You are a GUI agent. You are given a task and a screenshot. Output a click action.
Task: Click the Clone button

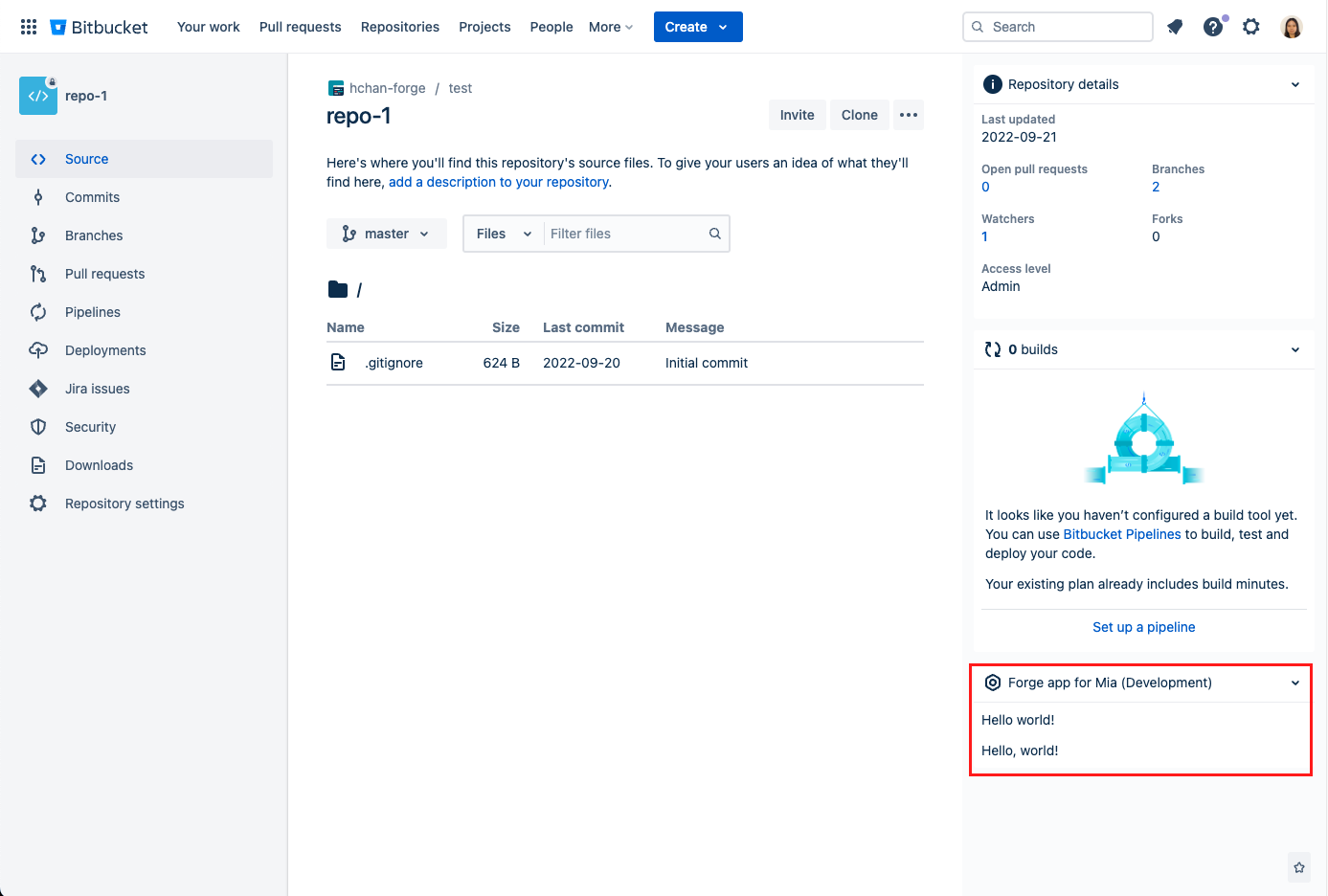[859, 114]
